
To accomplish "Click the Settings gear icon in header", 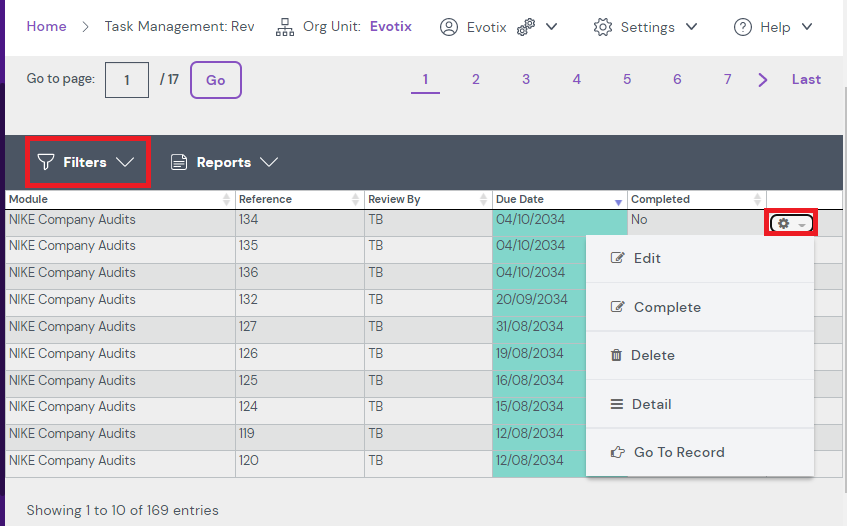I will (602, 27).
